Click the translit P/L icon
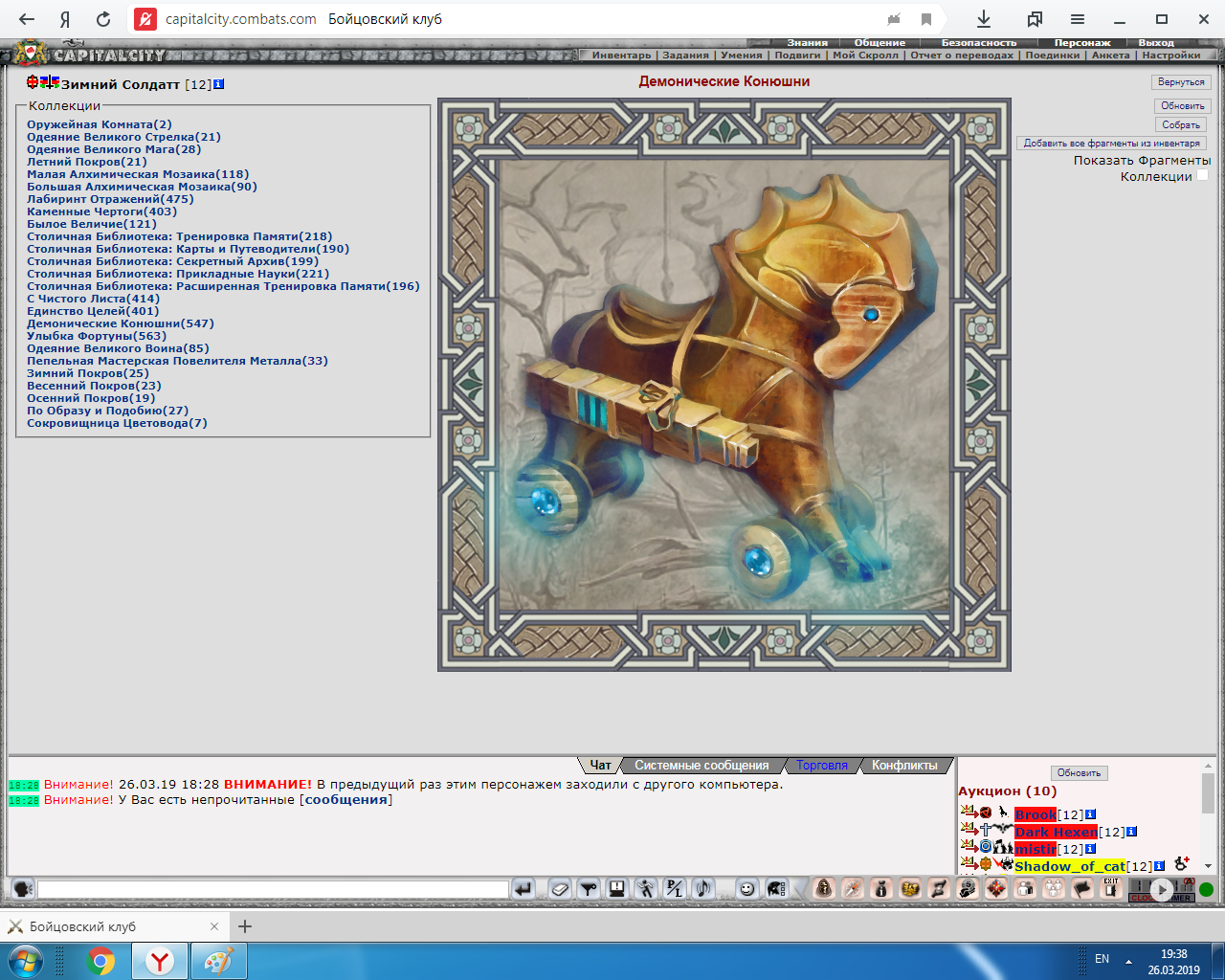Screen dimensions: 1225x980 pos(675,889)
